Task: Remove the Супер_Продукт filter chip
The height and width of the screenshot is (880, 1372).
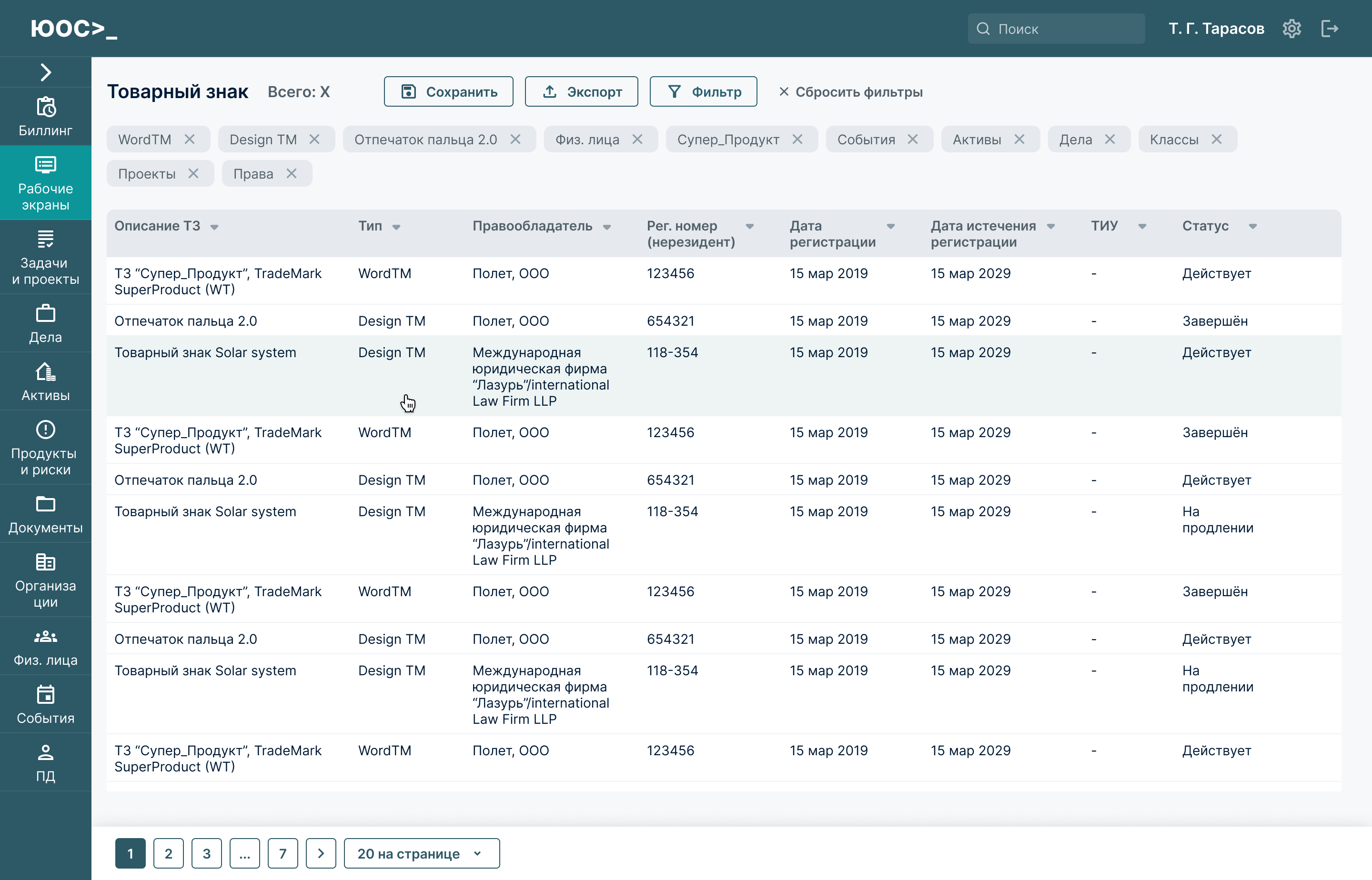Action: click(797, 140)
